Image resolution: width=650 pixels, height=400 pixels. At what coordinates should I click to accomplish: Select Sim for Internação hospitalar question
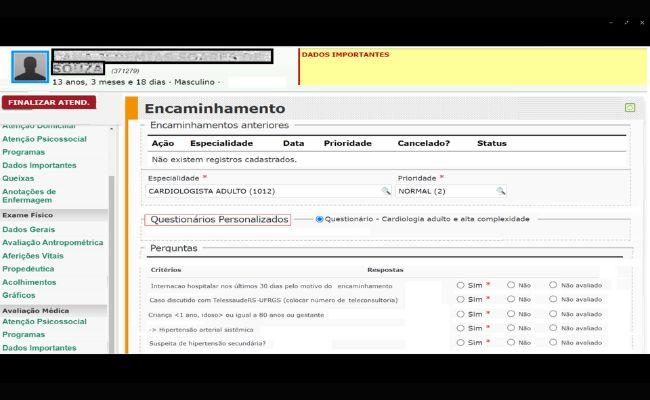[x=461, y=285]
